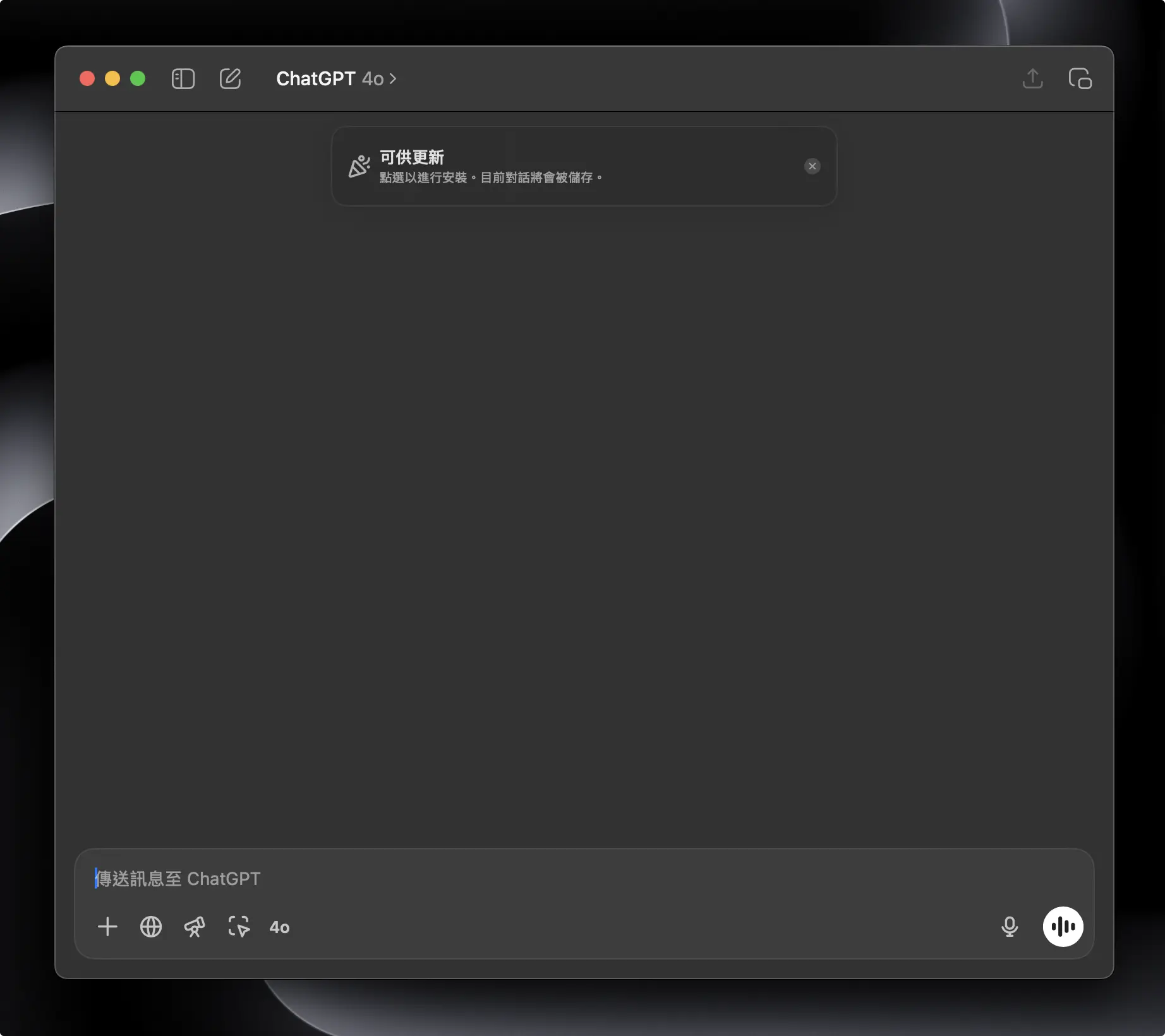The image size is (1165, 1036).
Task: Enable web search globe icon
Action: tap(151, 927)
